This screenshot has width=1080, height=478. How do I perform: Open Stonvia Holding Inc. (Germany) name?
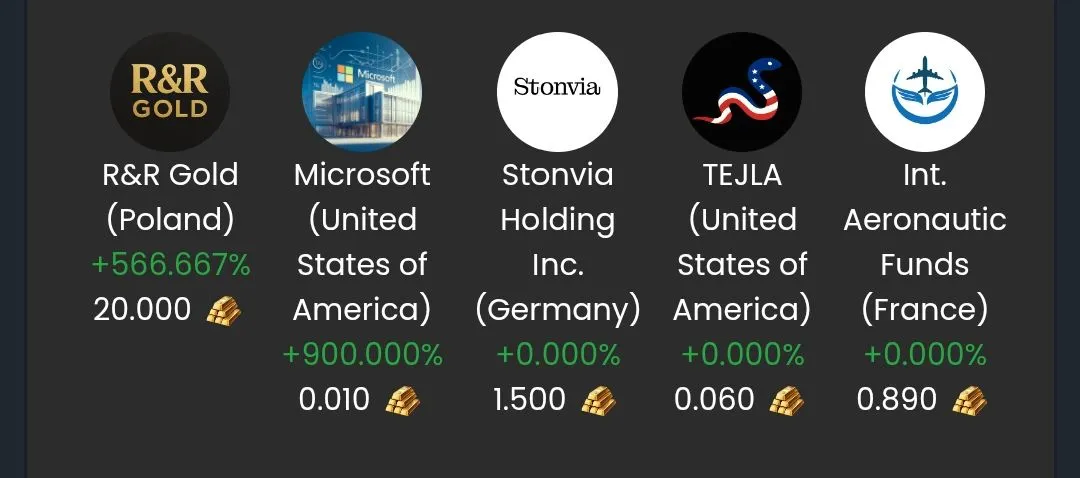click(x=557, y=242)
